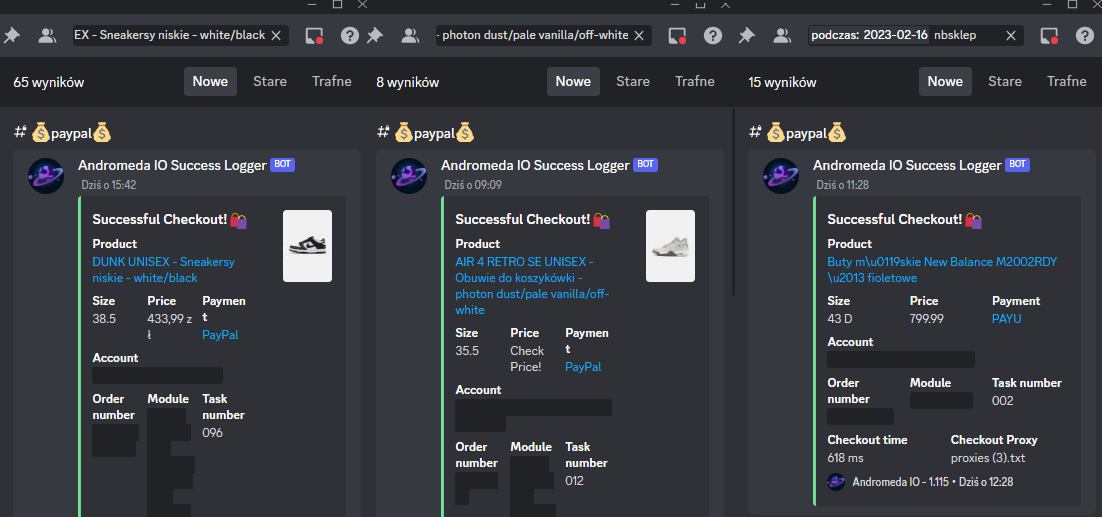Clear search 'photon dust/pale vanilla/off-white' in middle window
This screenshot has width=1102, height=517.
click(x=639, y=35)
